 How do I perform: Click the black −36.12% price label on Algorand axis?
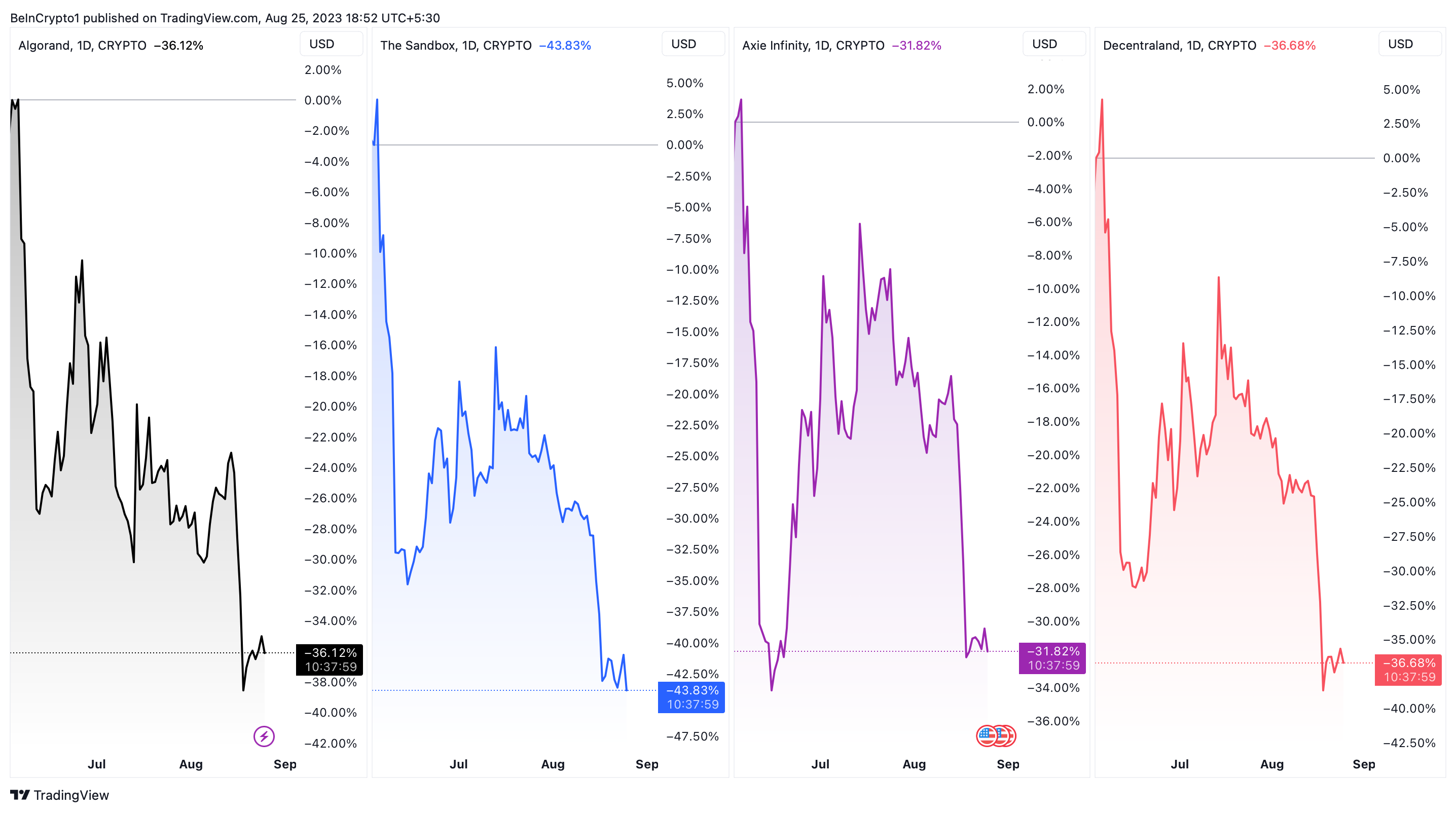point(330,659)
